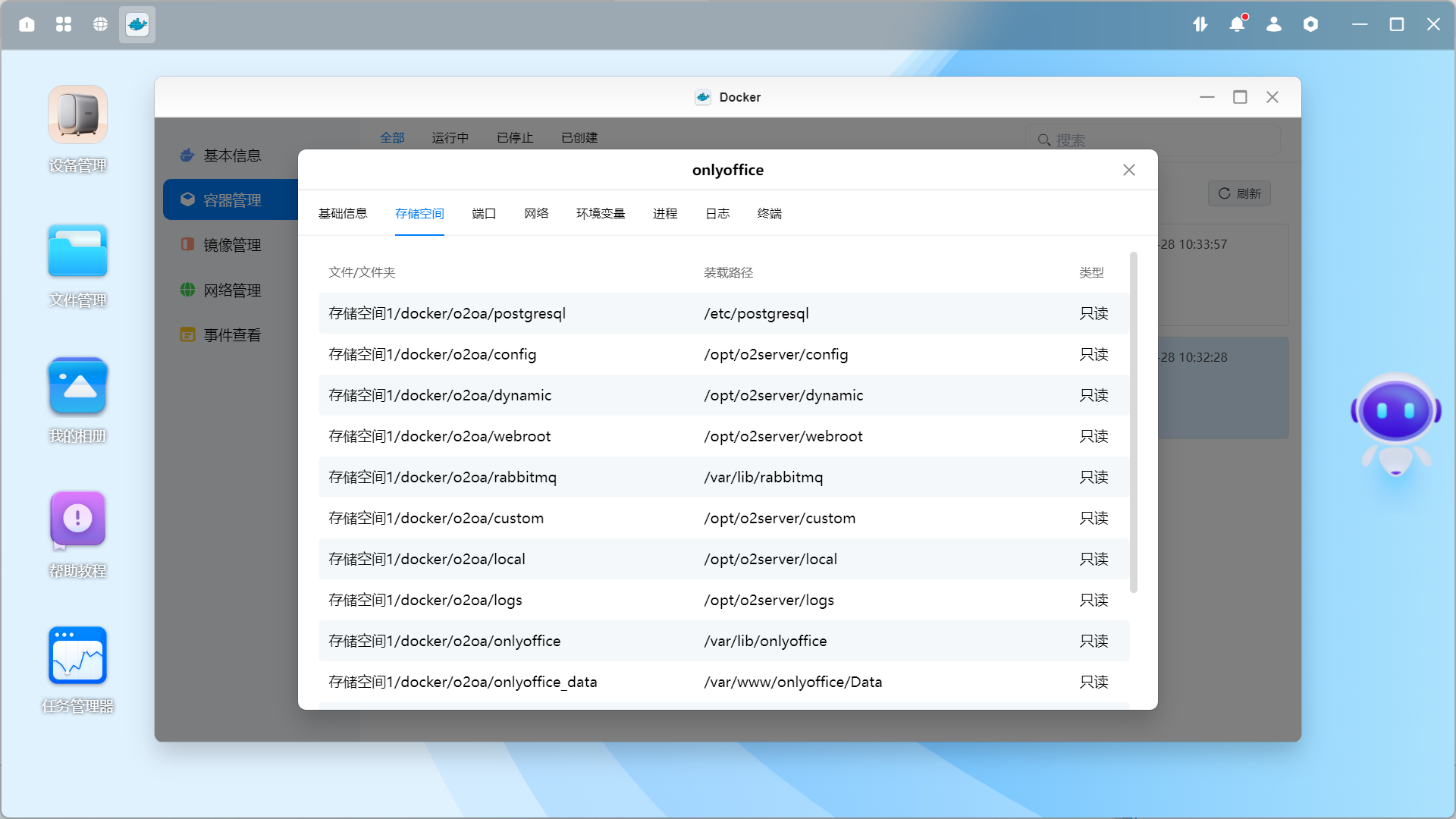1456x819 pixels.
Task: Switch to the 端口 tab
Action: tap(484, 214)
